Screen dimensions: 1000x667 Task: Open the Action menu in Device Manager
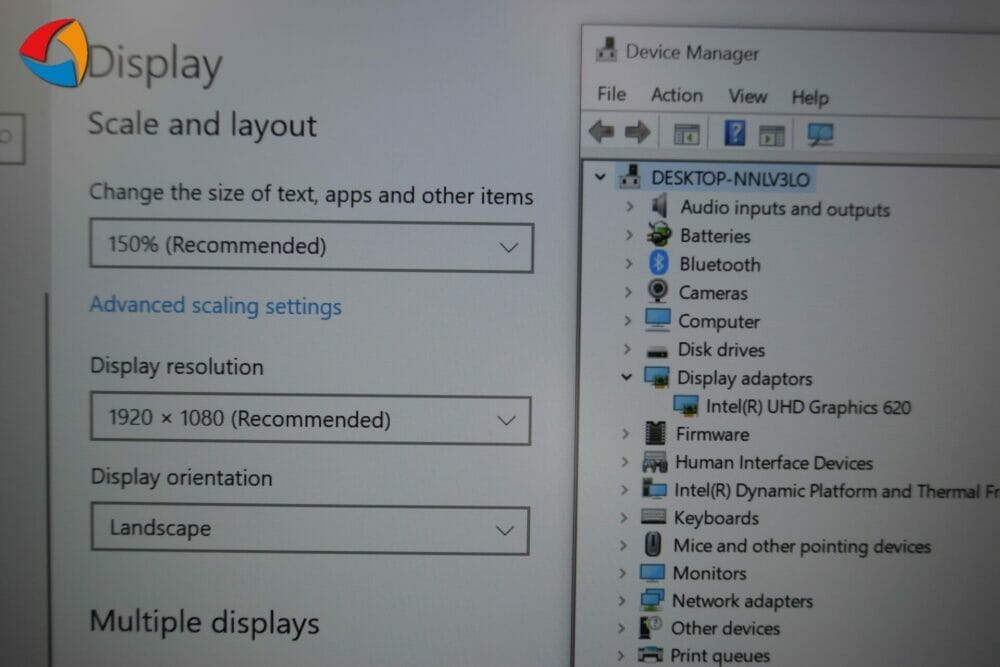(677, 95)
